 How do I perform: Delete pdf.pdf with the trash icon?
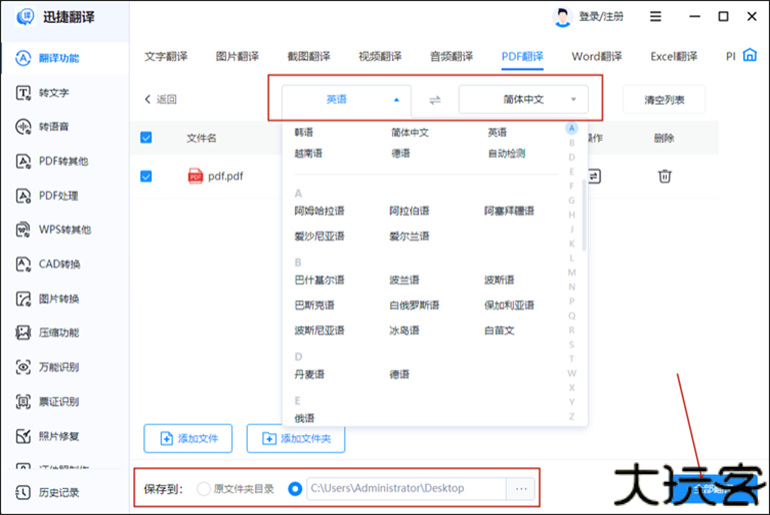[x=664, y=176]
